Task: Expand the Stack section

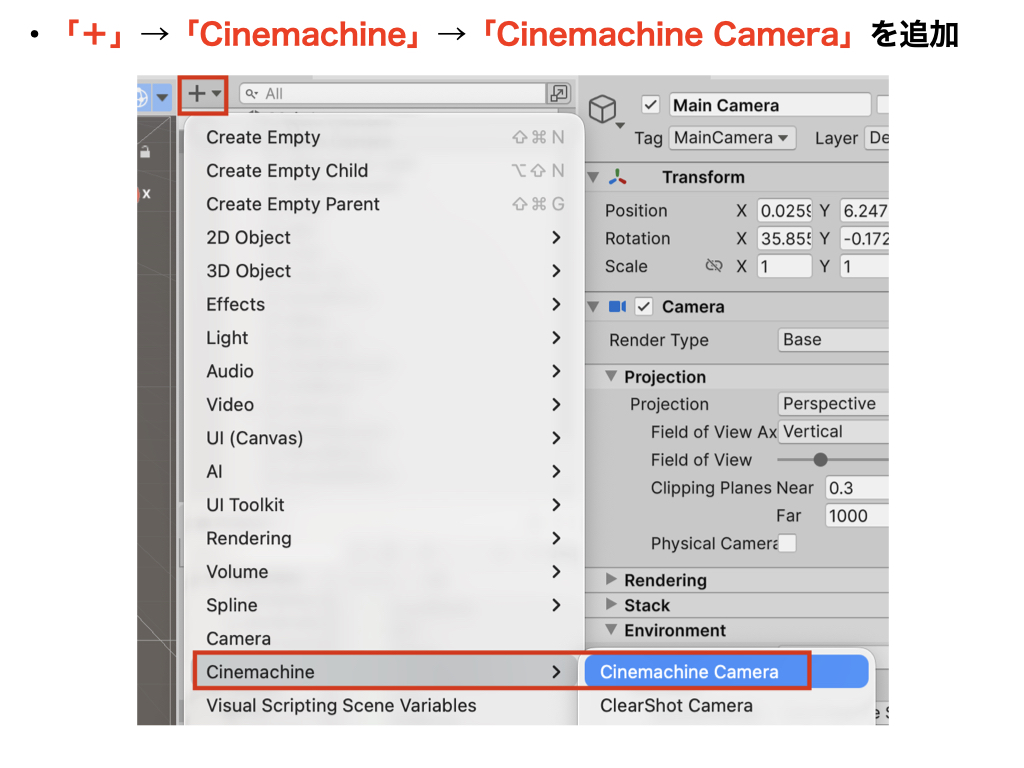Action: click(612, 605)
